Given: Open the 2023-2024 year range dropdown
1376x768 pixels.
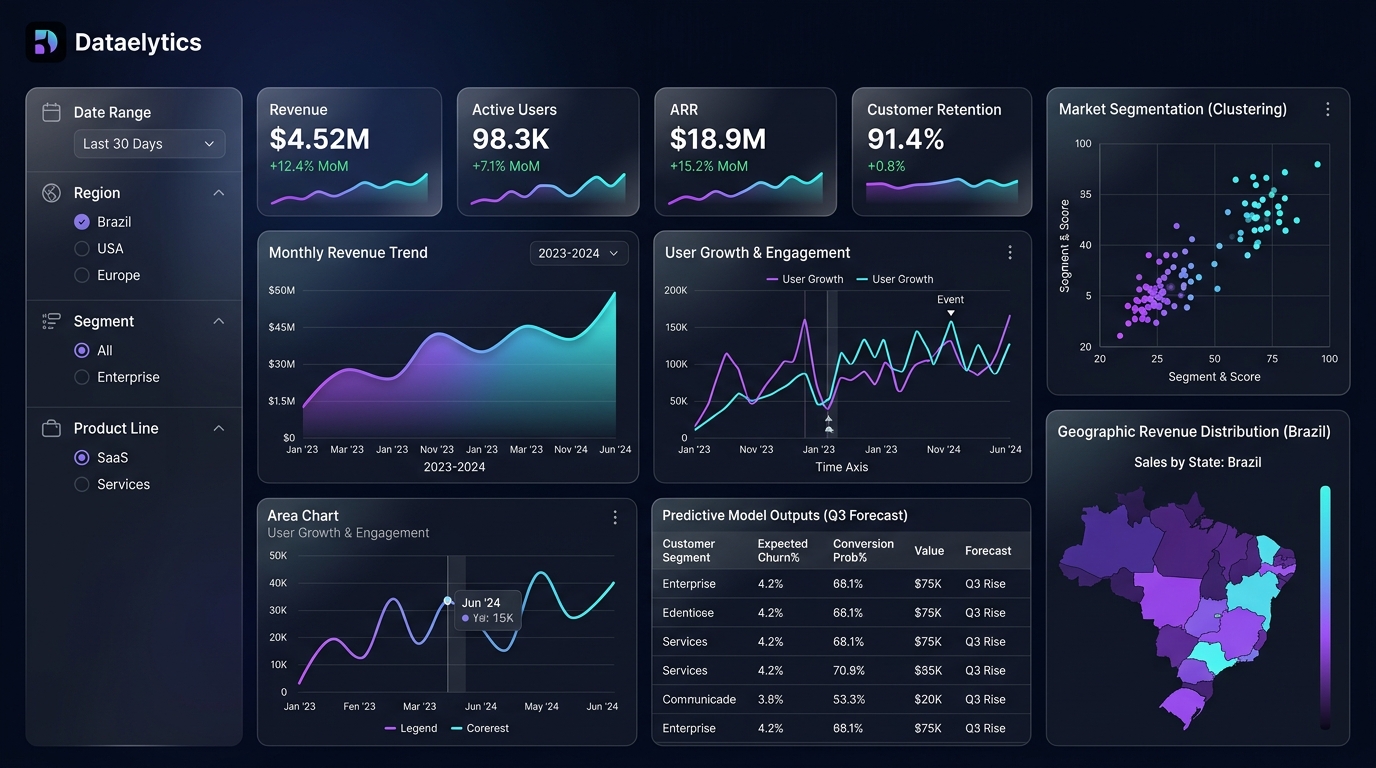Looking at the screenshot, I should 579,253.
